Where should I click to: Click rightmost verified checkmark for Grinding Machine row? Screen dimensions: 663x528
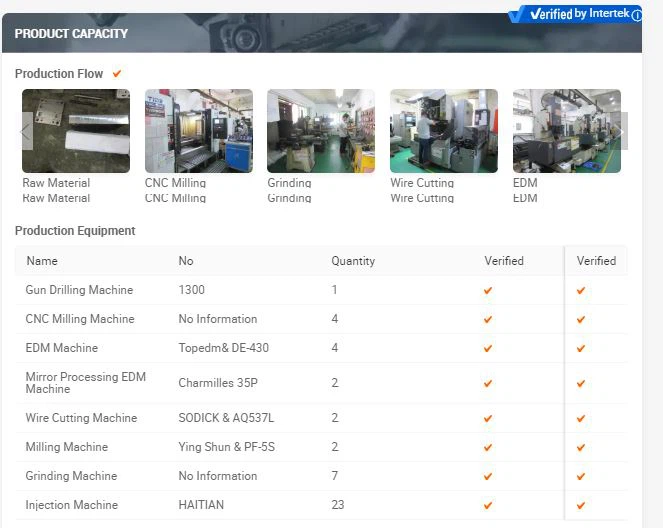pos(581,477)
